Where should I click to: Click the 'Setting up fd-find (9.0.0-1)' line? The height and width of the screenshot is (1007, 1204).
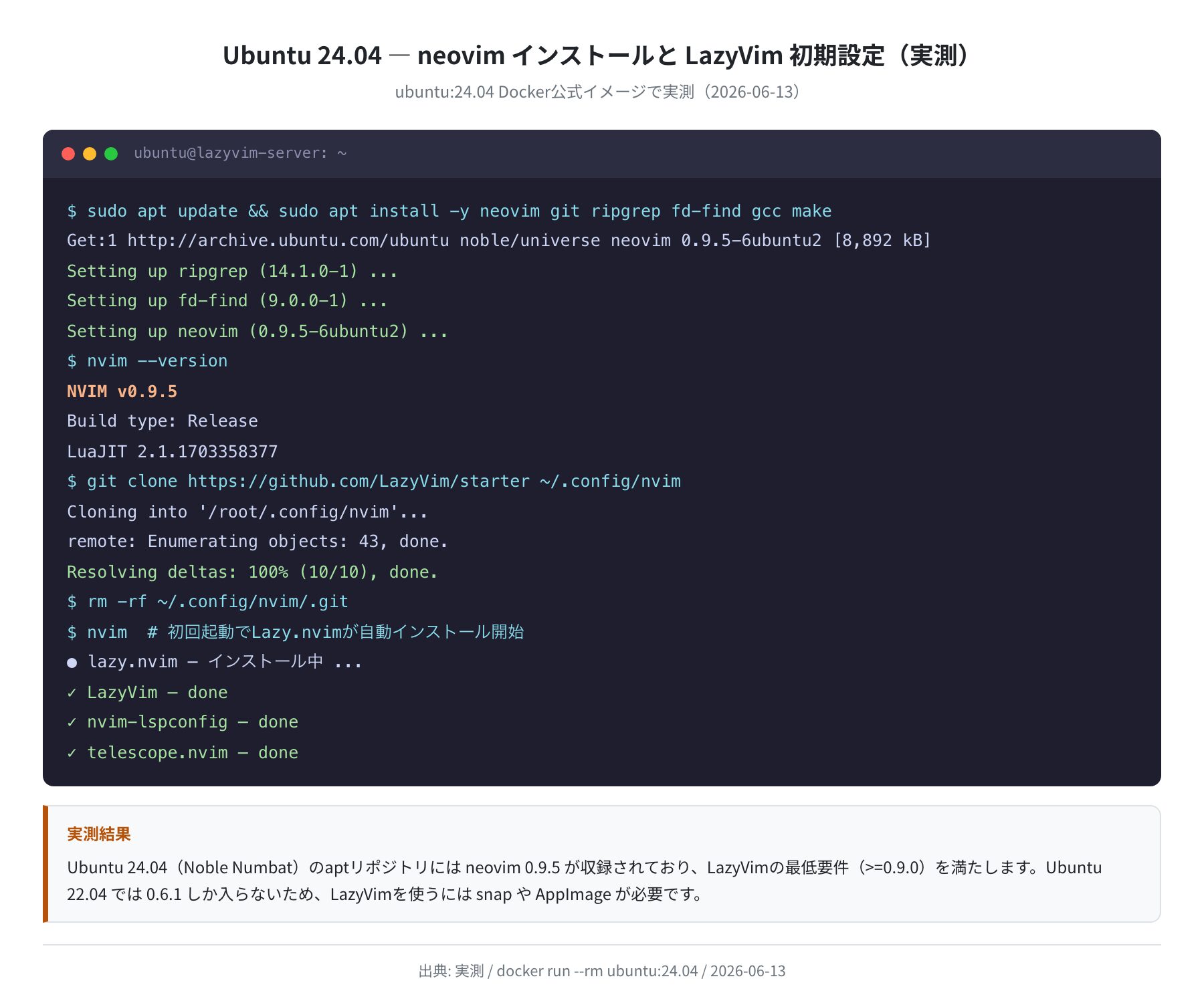227,301
